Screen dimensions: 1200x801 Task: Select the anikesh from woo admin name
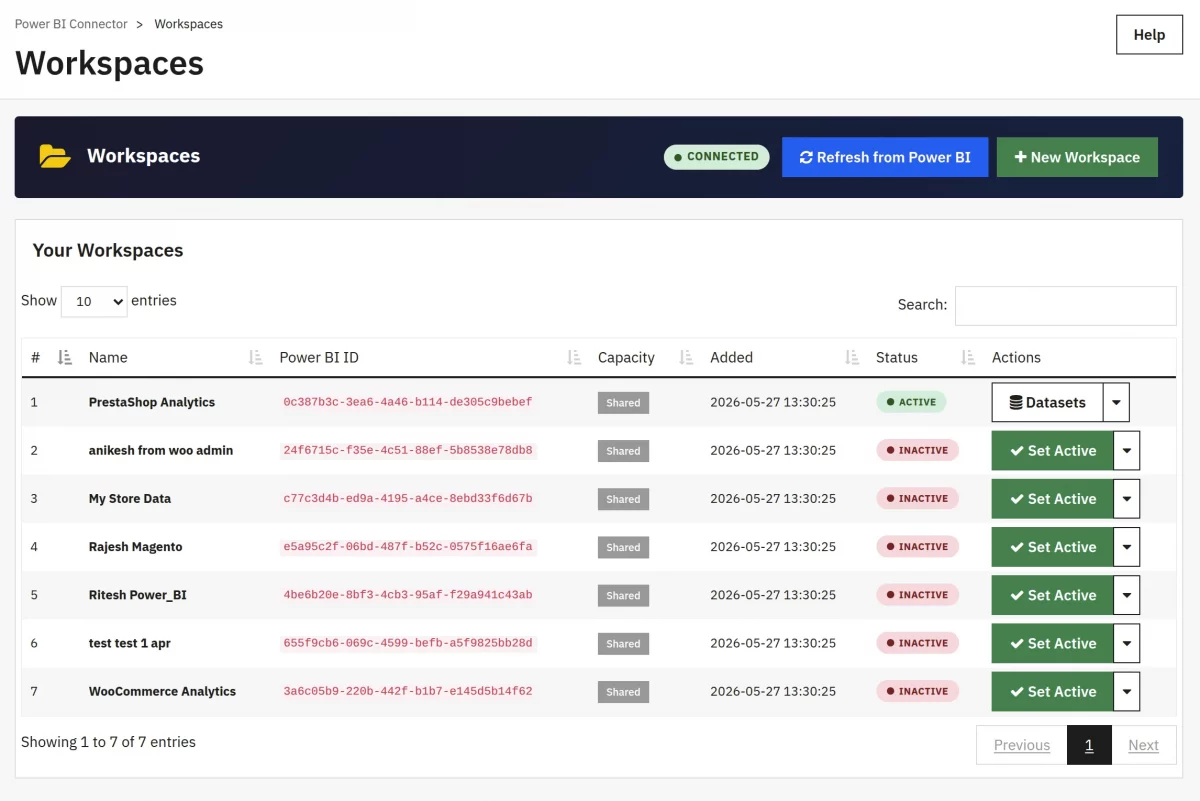161,450
